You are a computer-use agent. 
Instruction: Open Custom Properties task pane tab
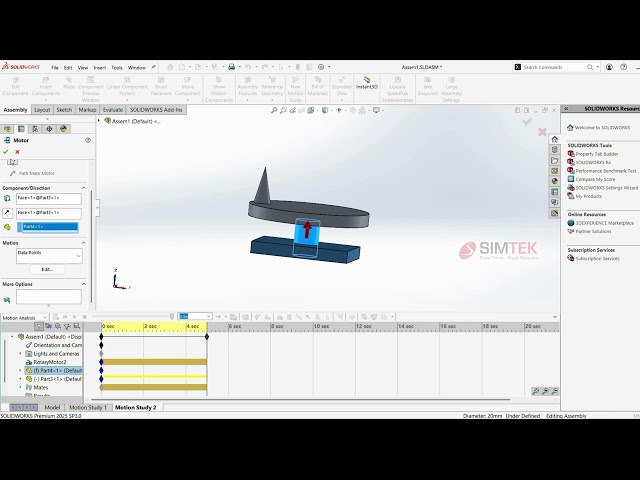click(554, 192)
